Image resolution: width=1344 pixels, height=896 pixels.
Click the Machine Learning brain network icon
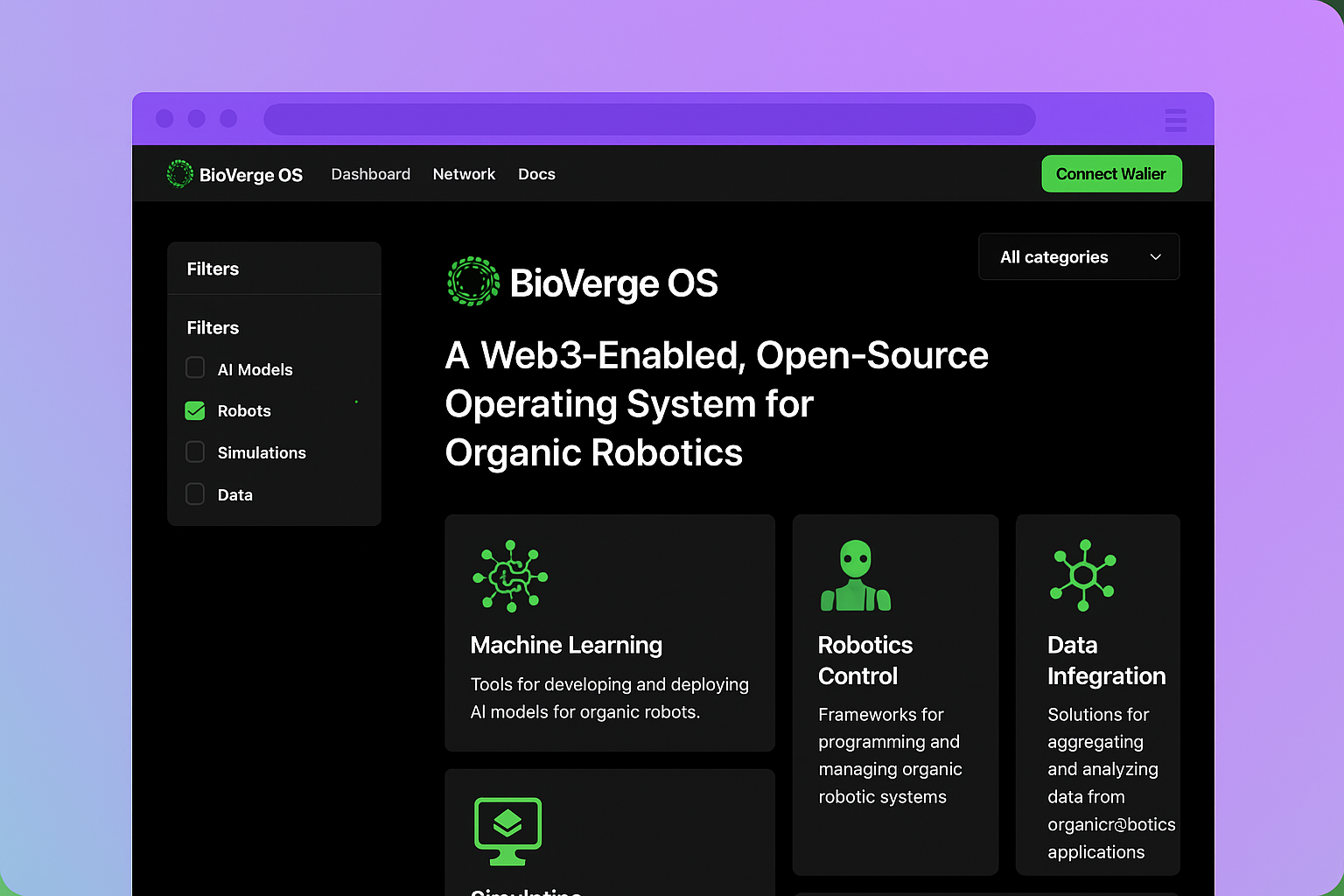pyautogui.click(x=510, y=576)
